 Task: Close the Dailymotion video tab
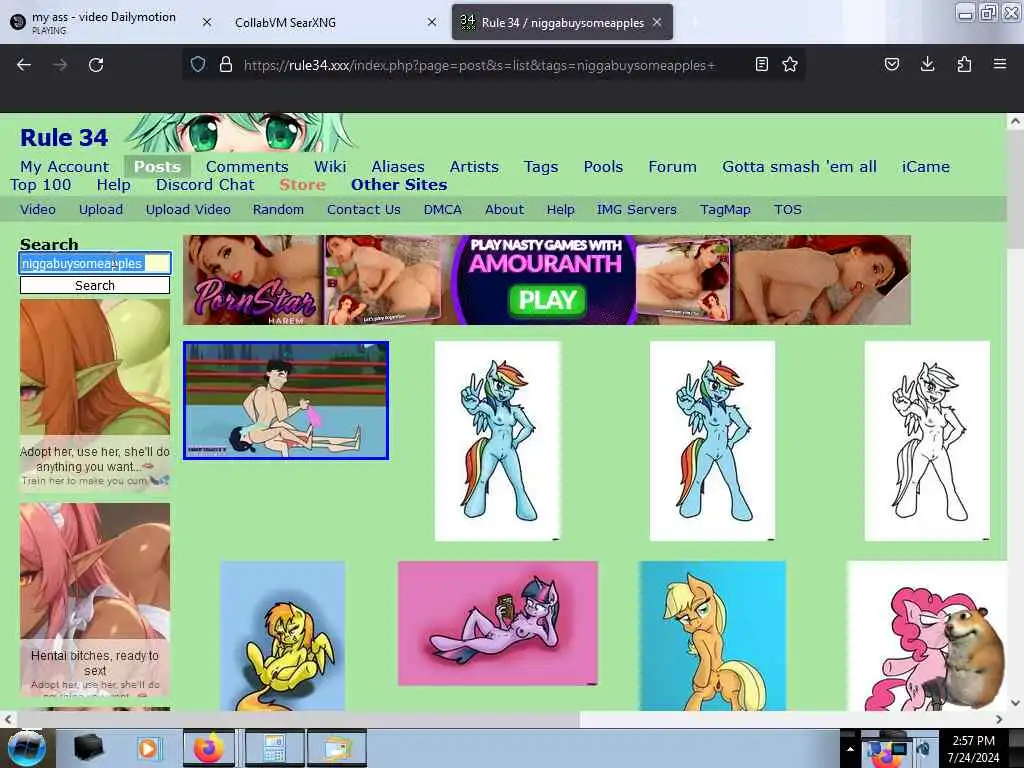point(207,22)
